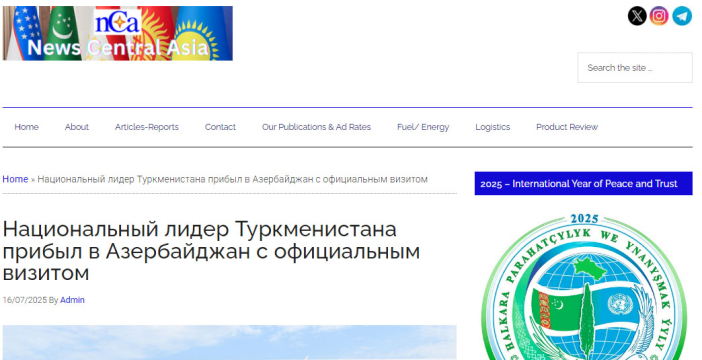
Task: Open the article's featured image
Action: coord(230,343)
